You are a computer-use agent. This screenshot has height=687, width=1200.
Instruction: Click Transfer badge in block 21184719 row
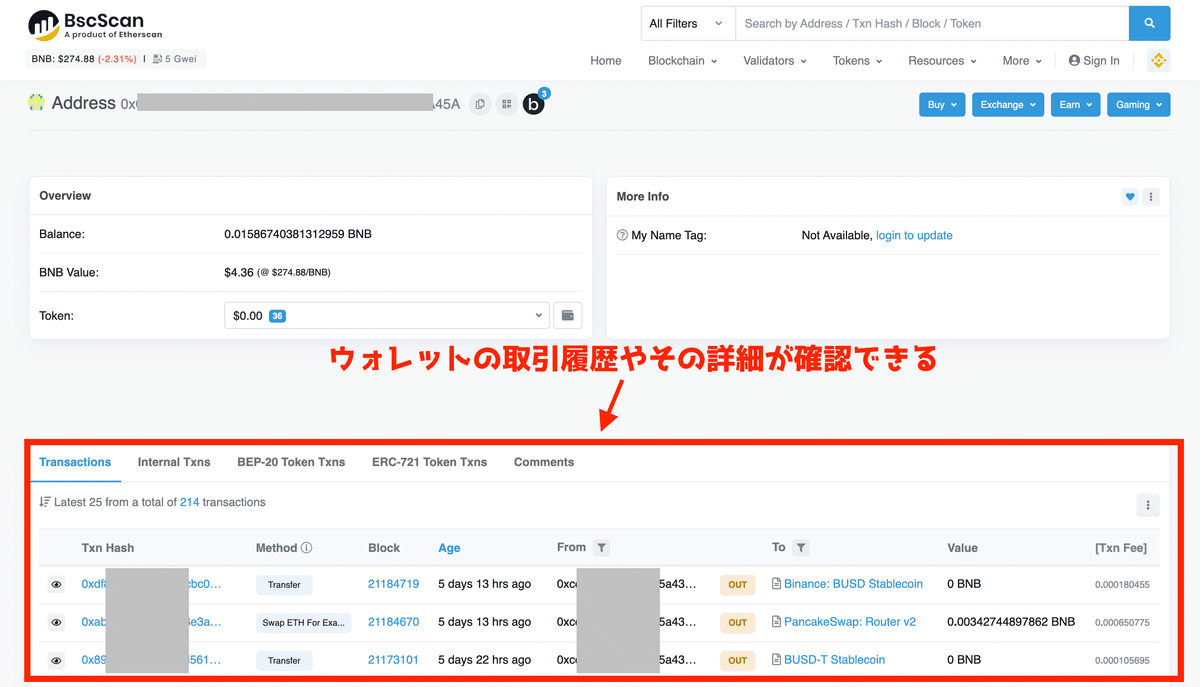point(284,585)
